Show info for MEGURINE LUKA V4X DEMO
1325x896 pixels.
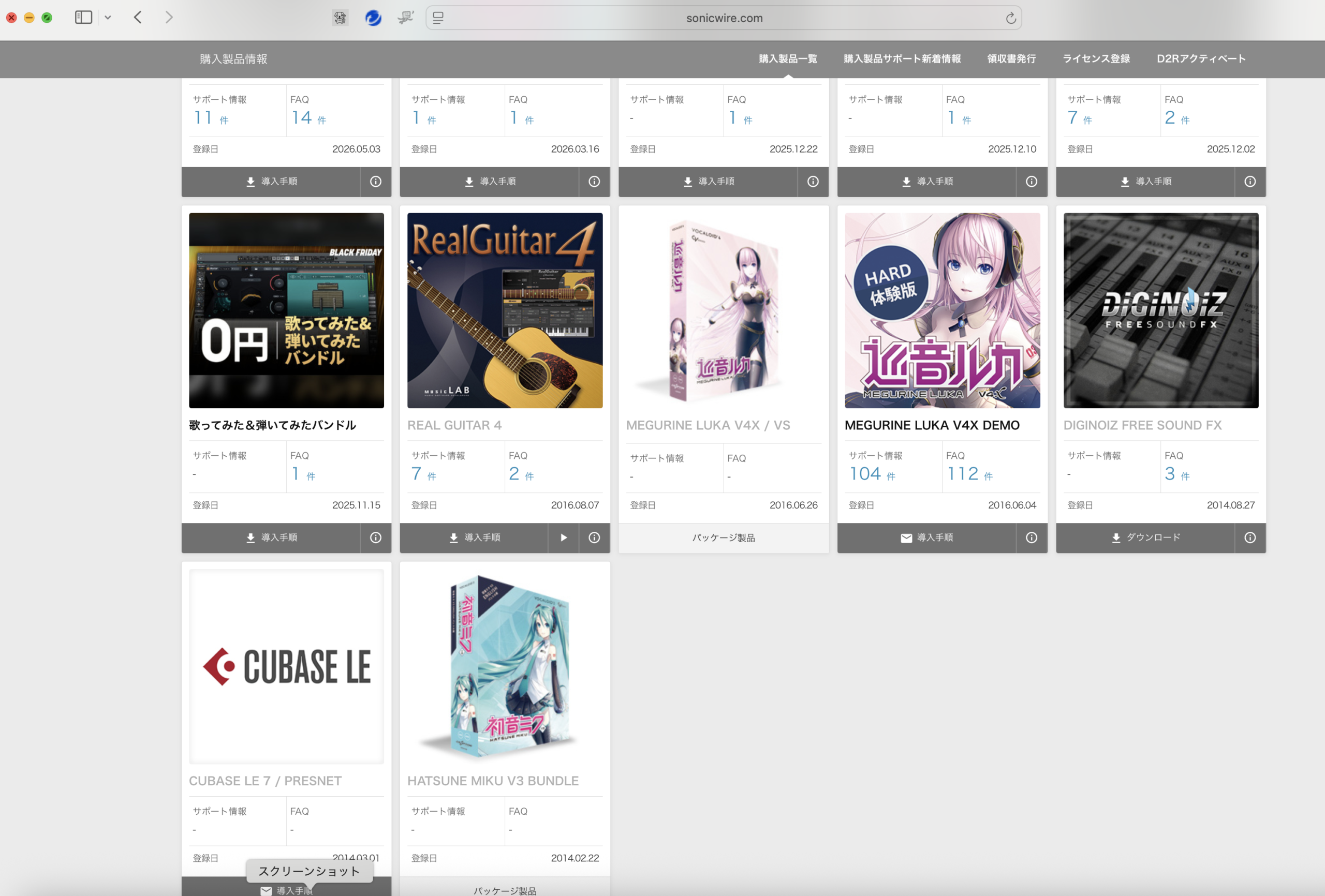click(x=1032, y=537)
